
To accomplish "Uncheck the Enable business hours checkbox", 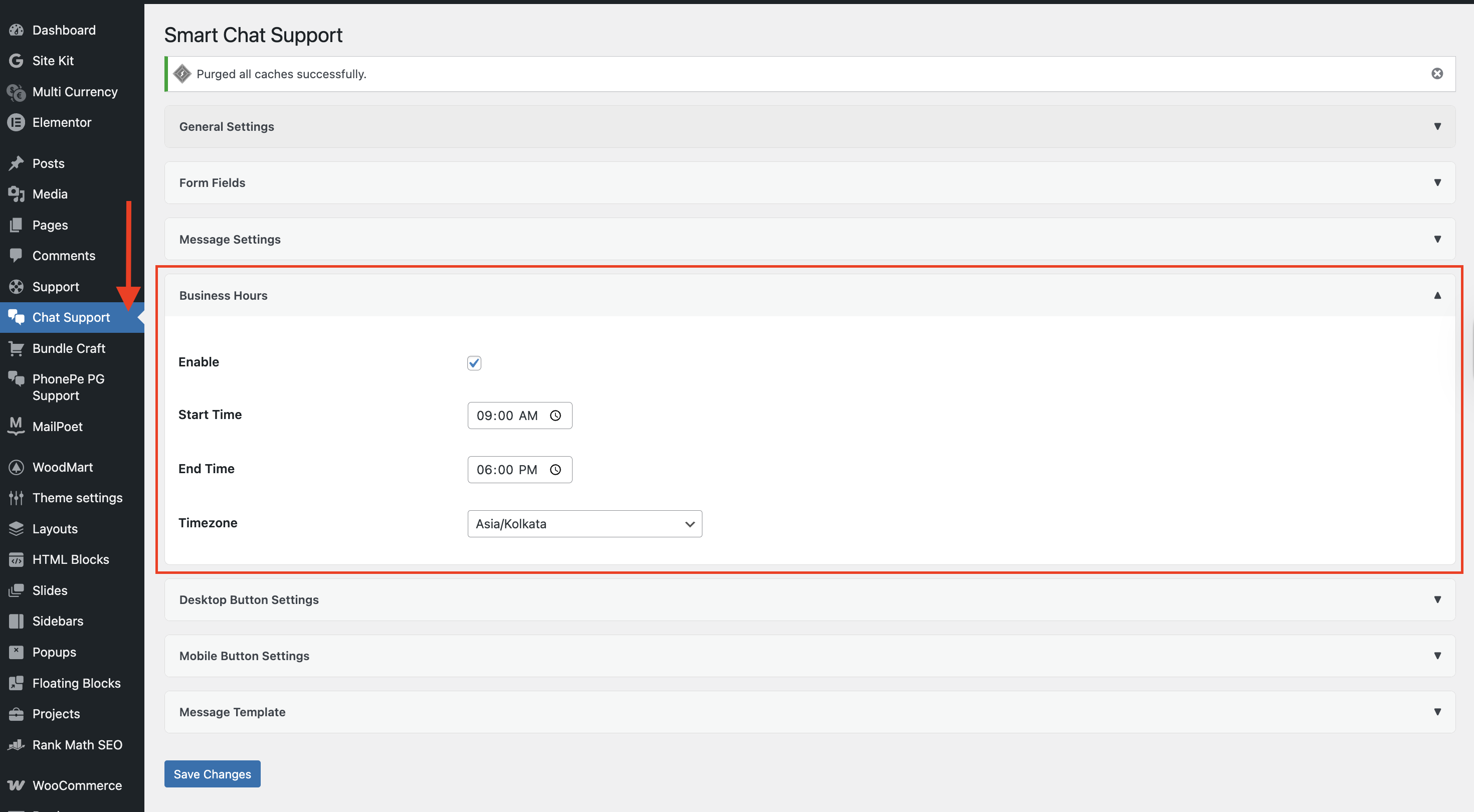I will click(x=474, y=363).
